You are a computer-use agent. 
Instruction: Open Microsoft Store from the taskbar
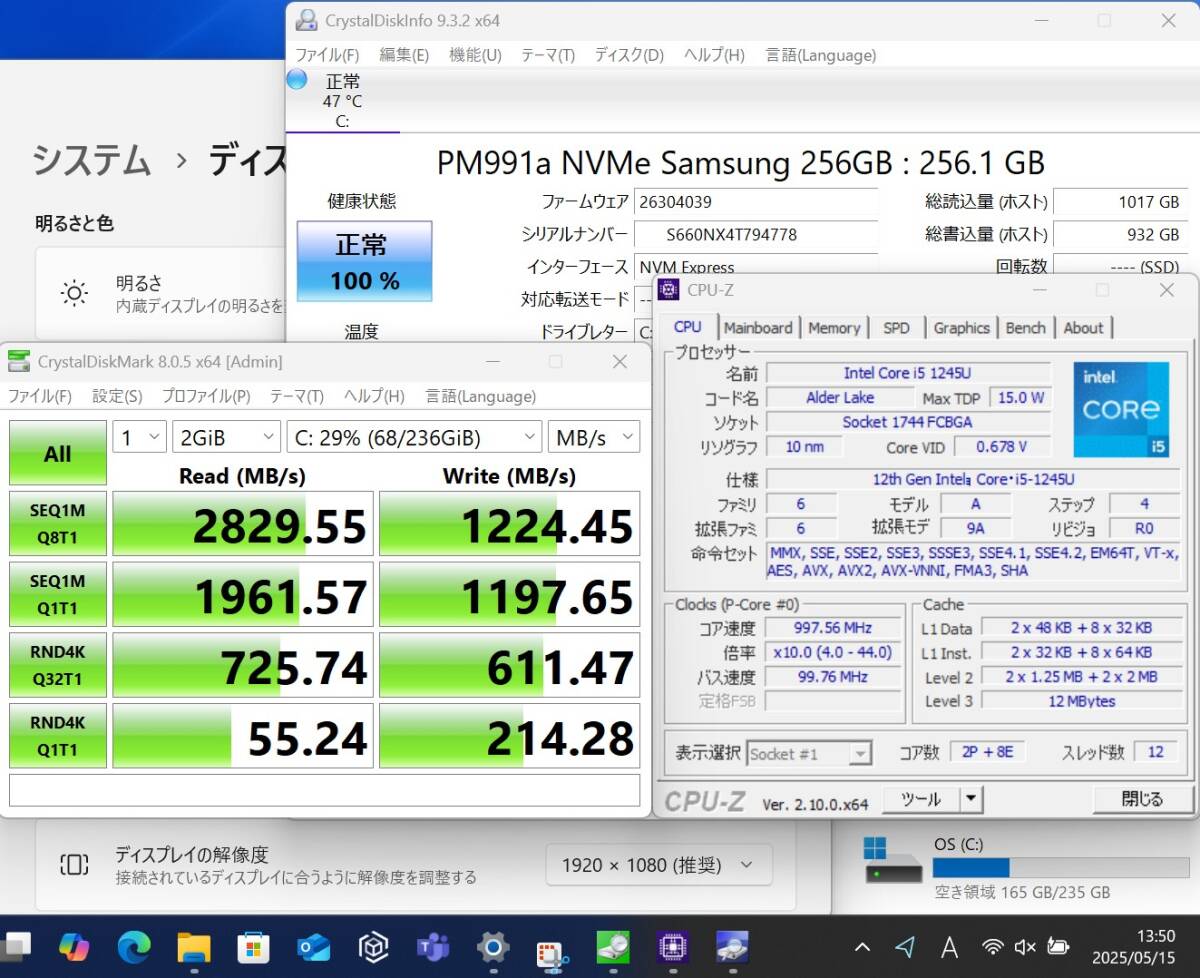(253, 946)
